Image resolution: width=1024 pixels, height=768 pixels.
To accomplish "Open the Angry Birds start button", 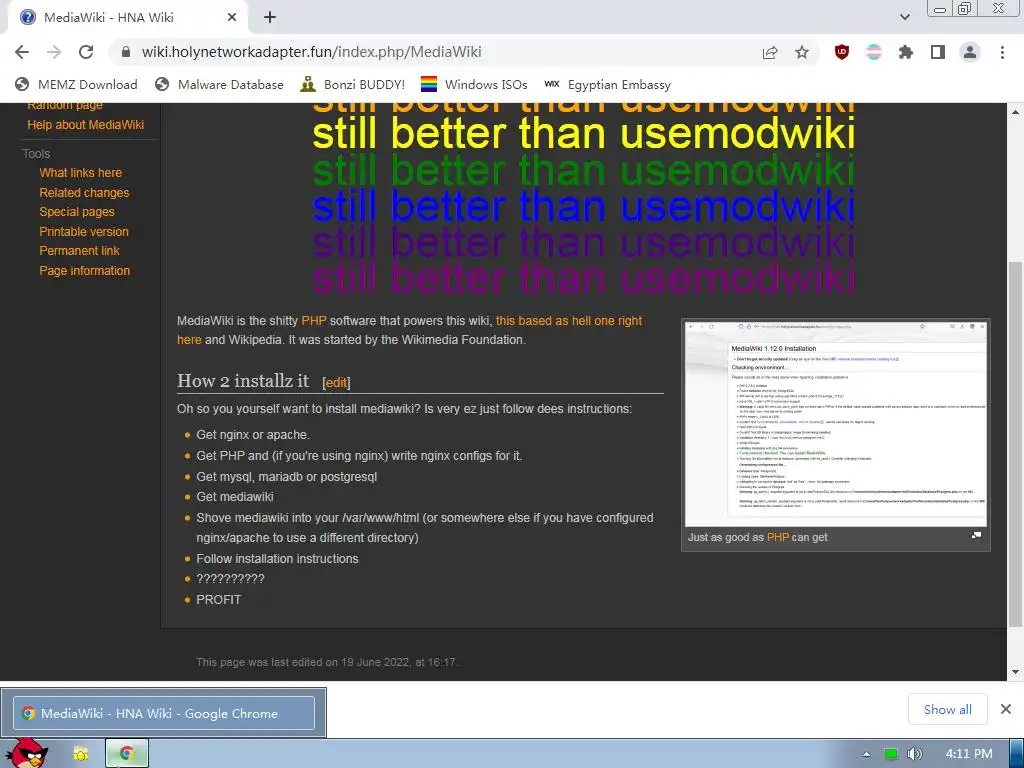I will pos(26,753).
